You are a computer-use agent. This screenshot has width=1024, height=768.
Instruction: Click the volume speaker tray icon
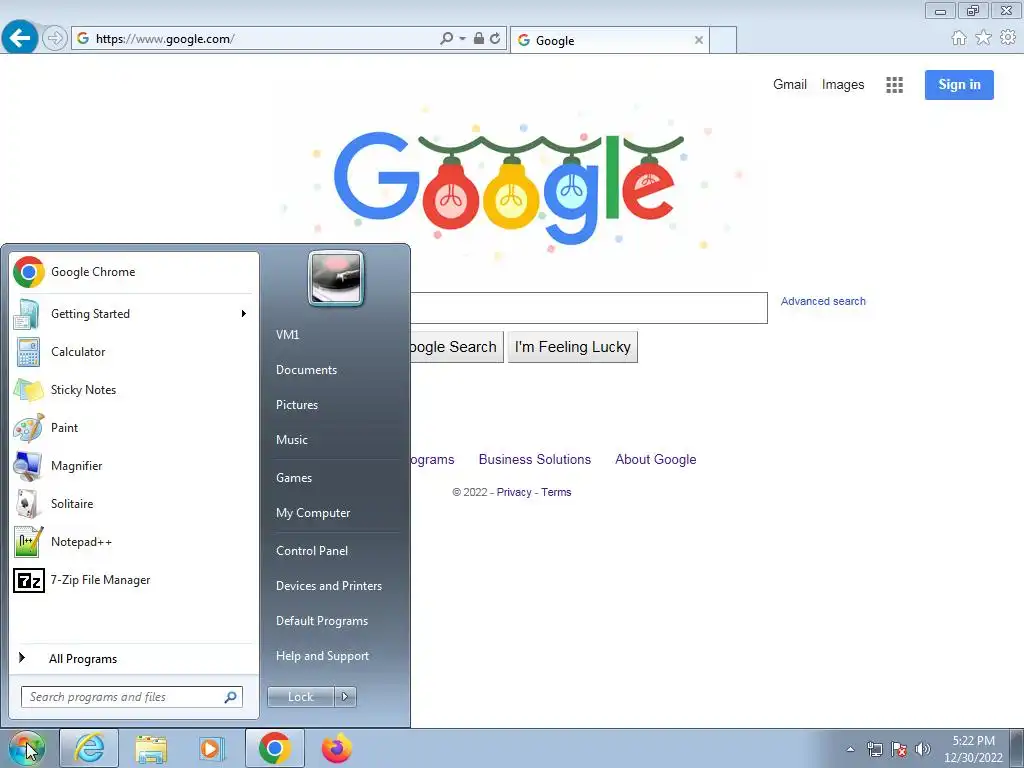click(x=923, y=749)
